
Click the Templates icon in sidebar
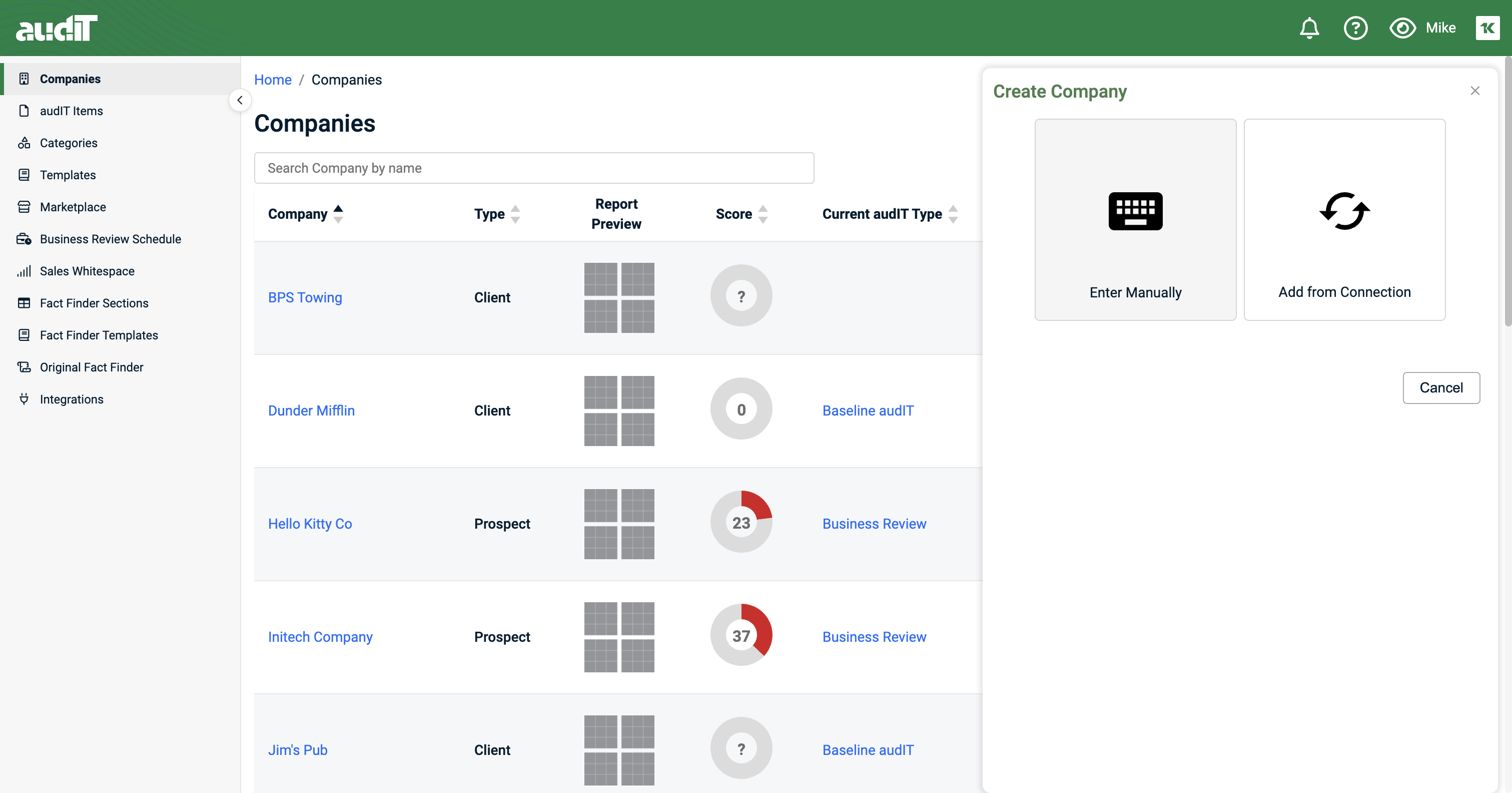pos(24,175)
